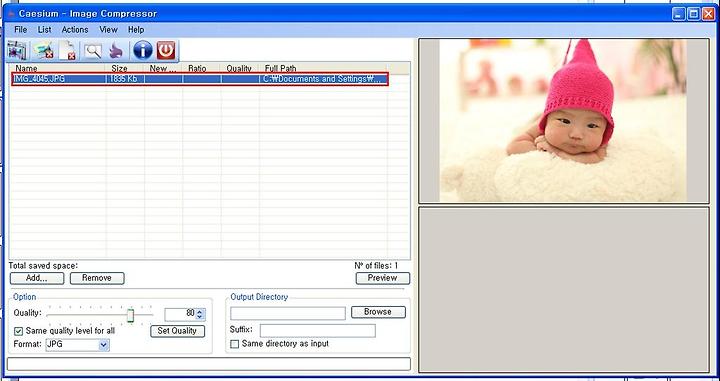Click the Suffix input field
This screenshot has height=381, width=720.
click(318, 331)
